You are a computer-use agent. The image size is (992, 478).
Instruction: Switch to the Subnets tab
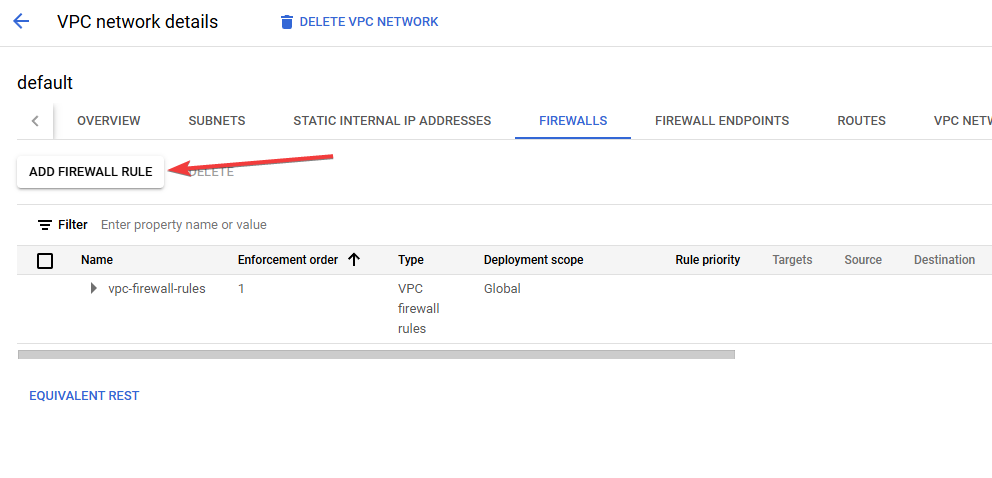click(x=217, y=121)
